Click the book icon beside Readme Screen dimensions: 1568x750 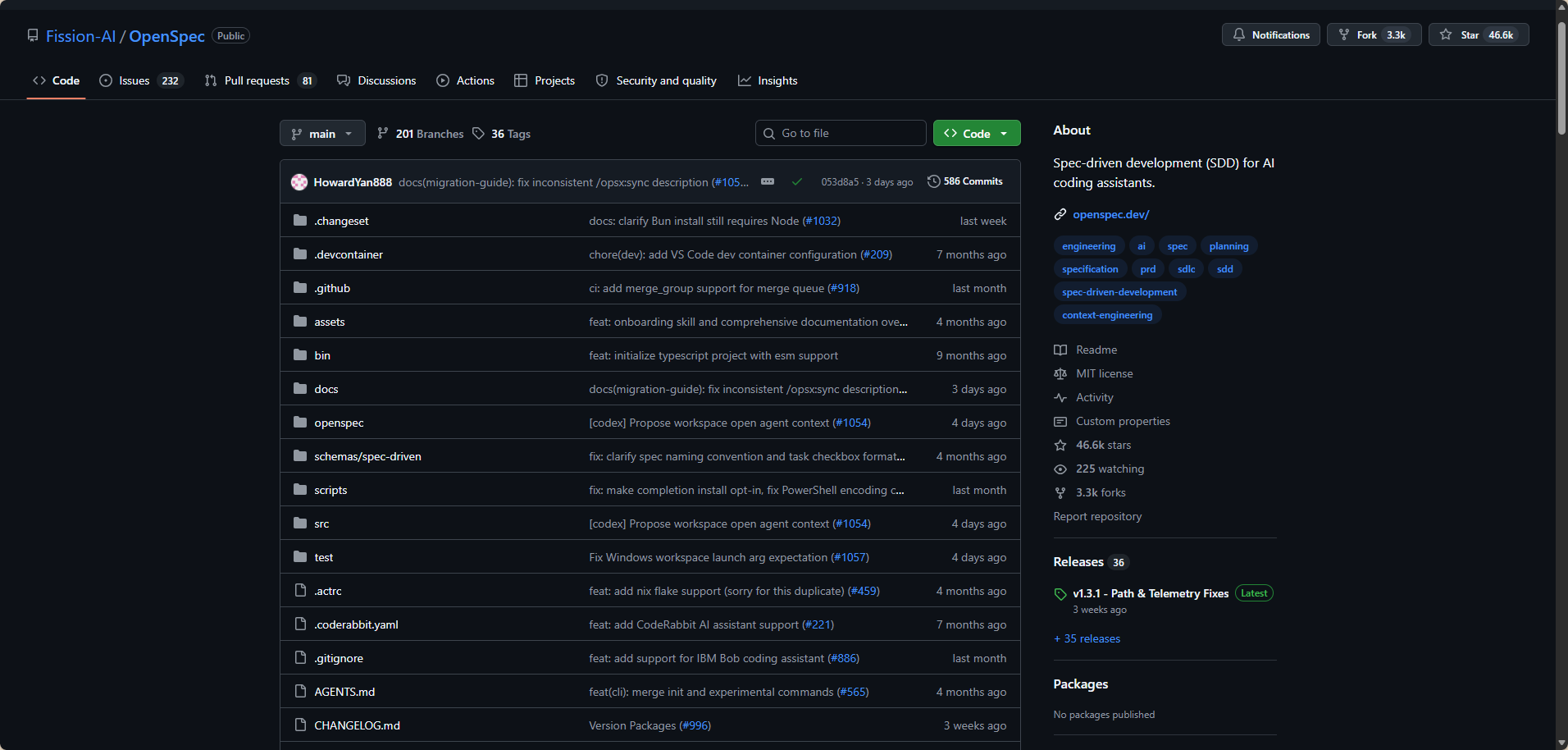(1060, 350)
